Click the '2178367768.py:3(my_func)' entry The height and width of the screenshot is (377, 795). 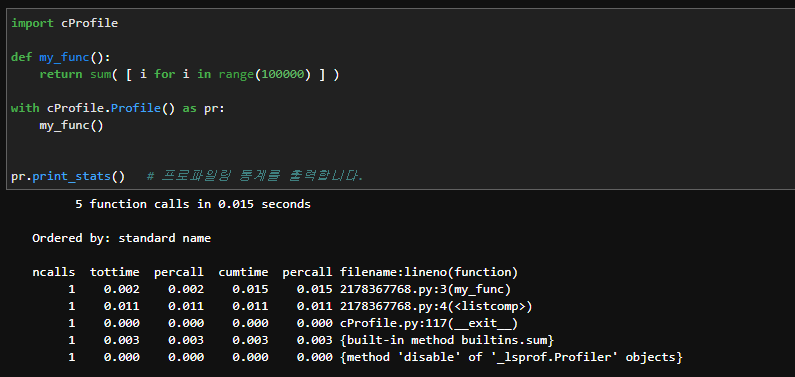coord(425,289)
